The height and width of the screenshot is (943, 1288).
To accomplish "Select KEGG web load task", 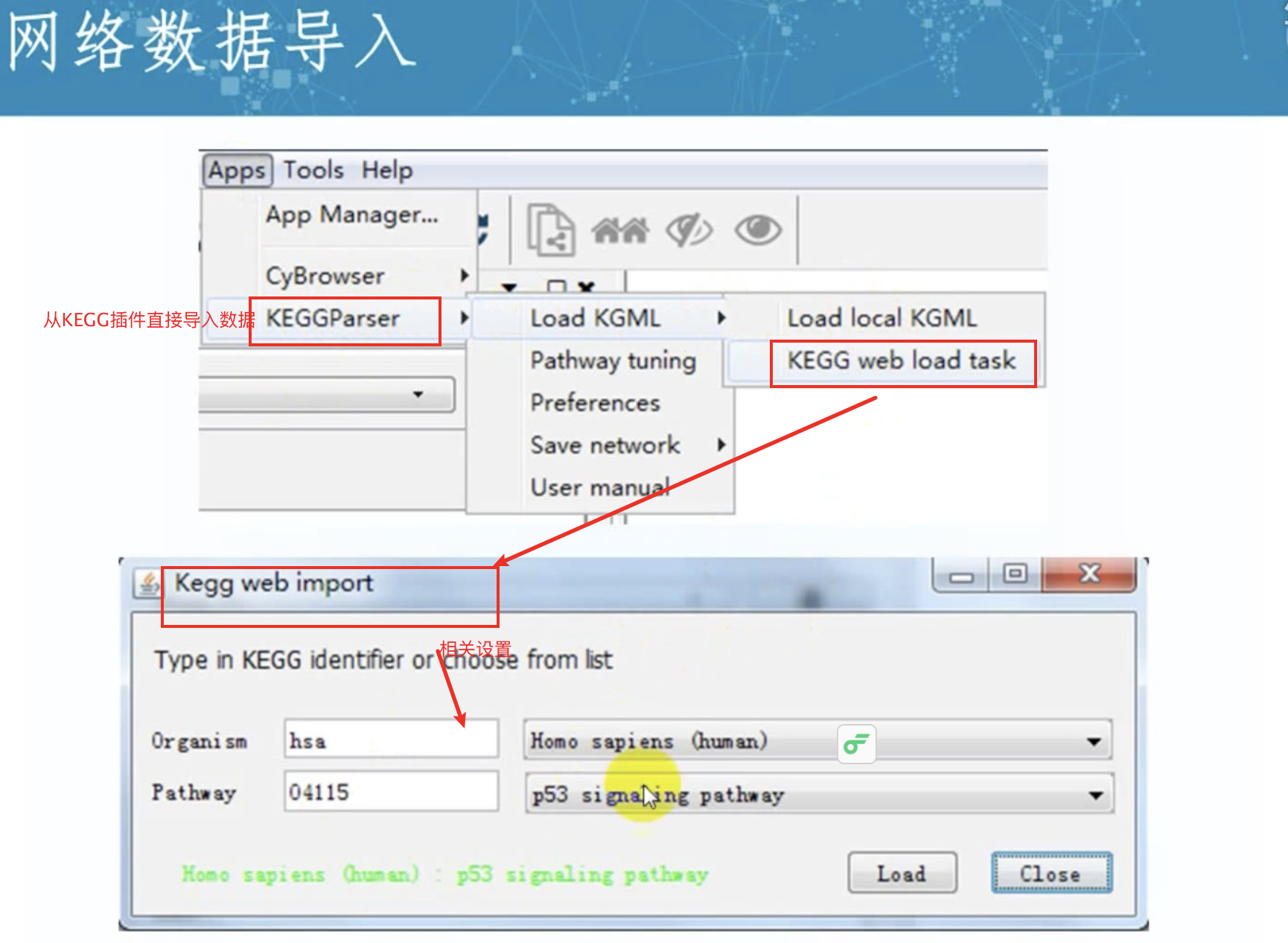I will (x=901, y=361).
